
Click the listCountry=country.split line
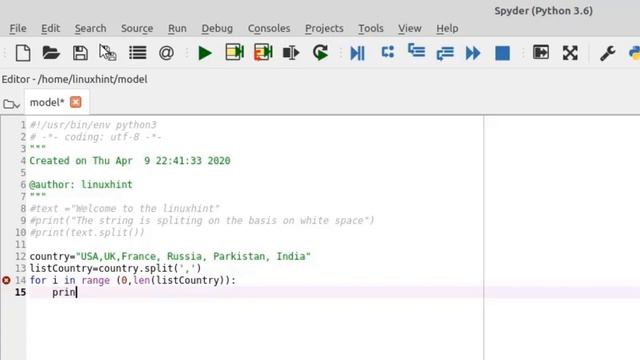[x=116, y=268]
